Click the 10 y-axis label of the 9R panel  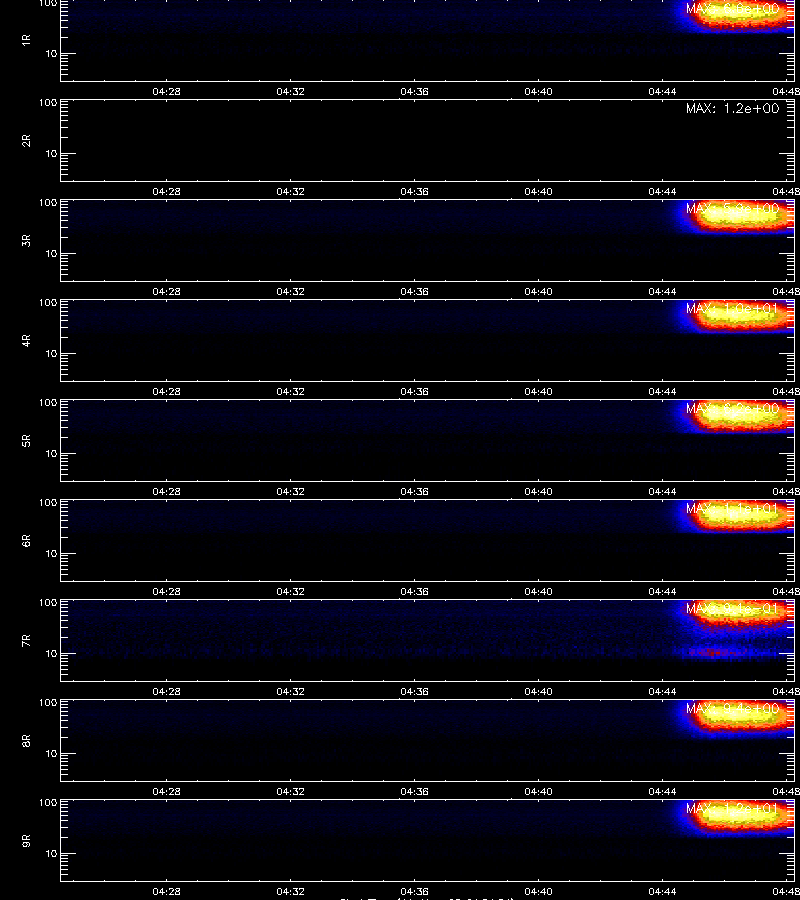tap(51, 854)
